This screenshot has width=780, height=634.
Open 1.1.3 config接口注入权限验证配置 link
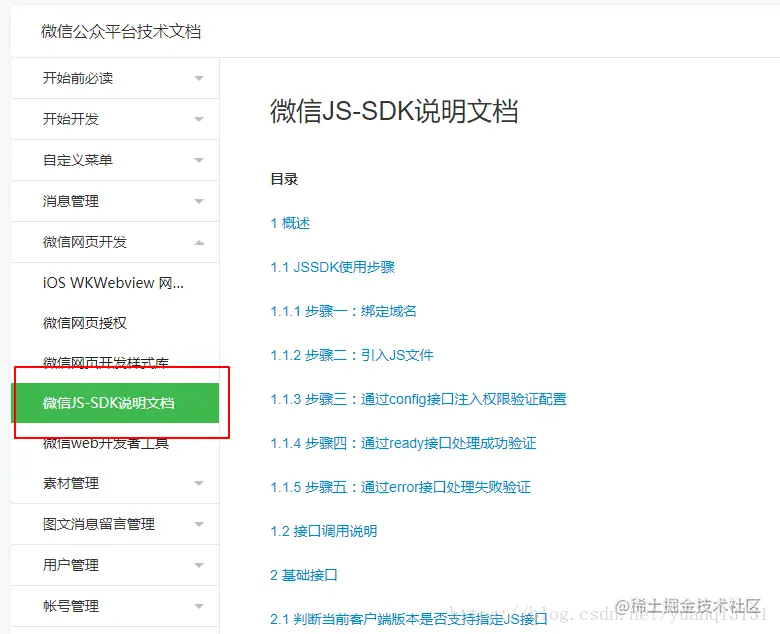[x=418, y=399]
